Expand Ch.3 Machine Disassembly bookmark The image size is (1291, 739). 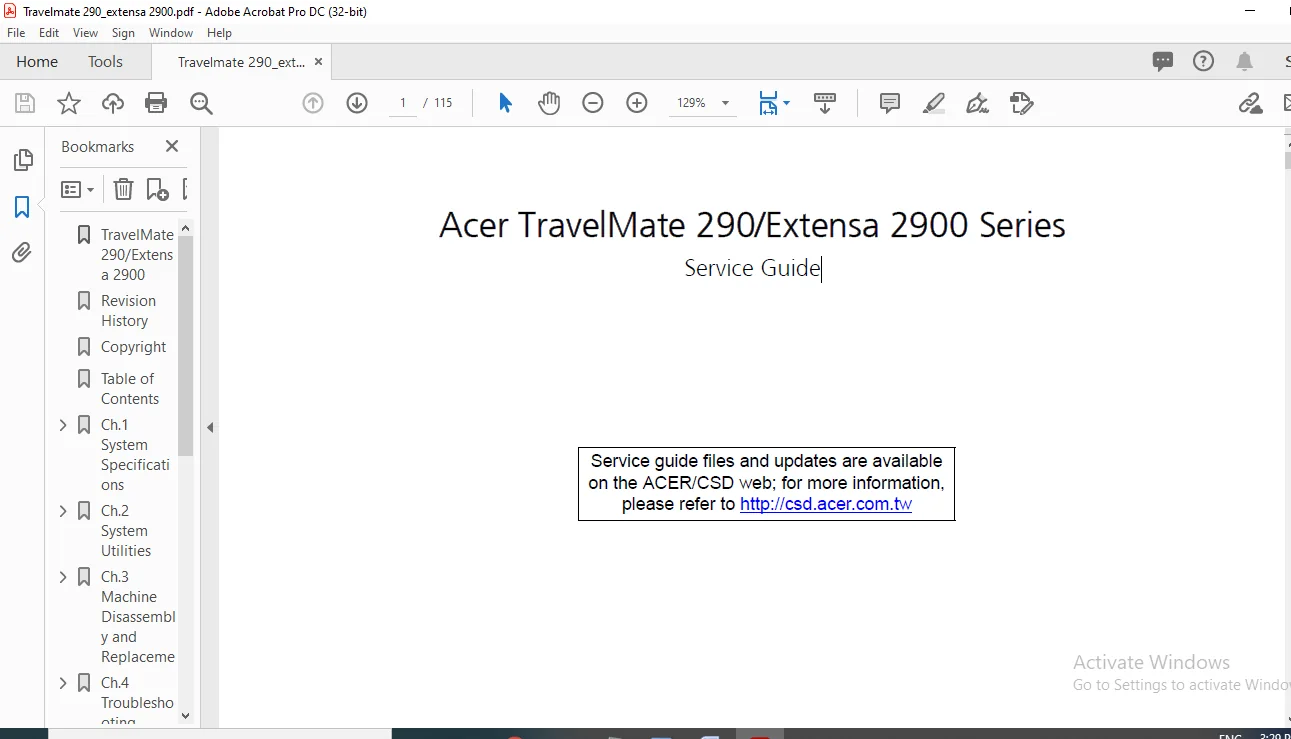tap(63, 577)
